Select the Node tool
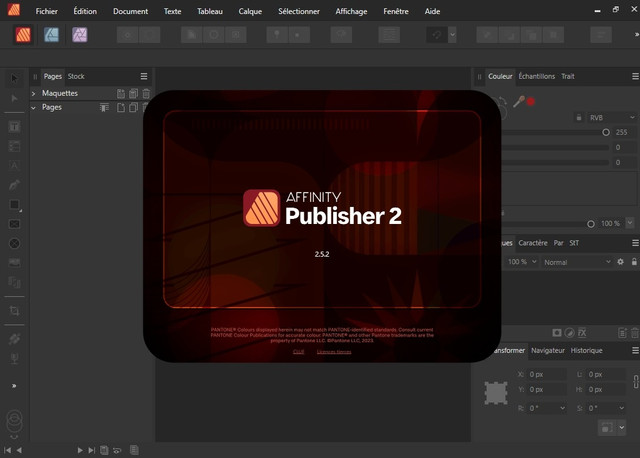This screenshot has height=458, width=640. pos(14,98)
